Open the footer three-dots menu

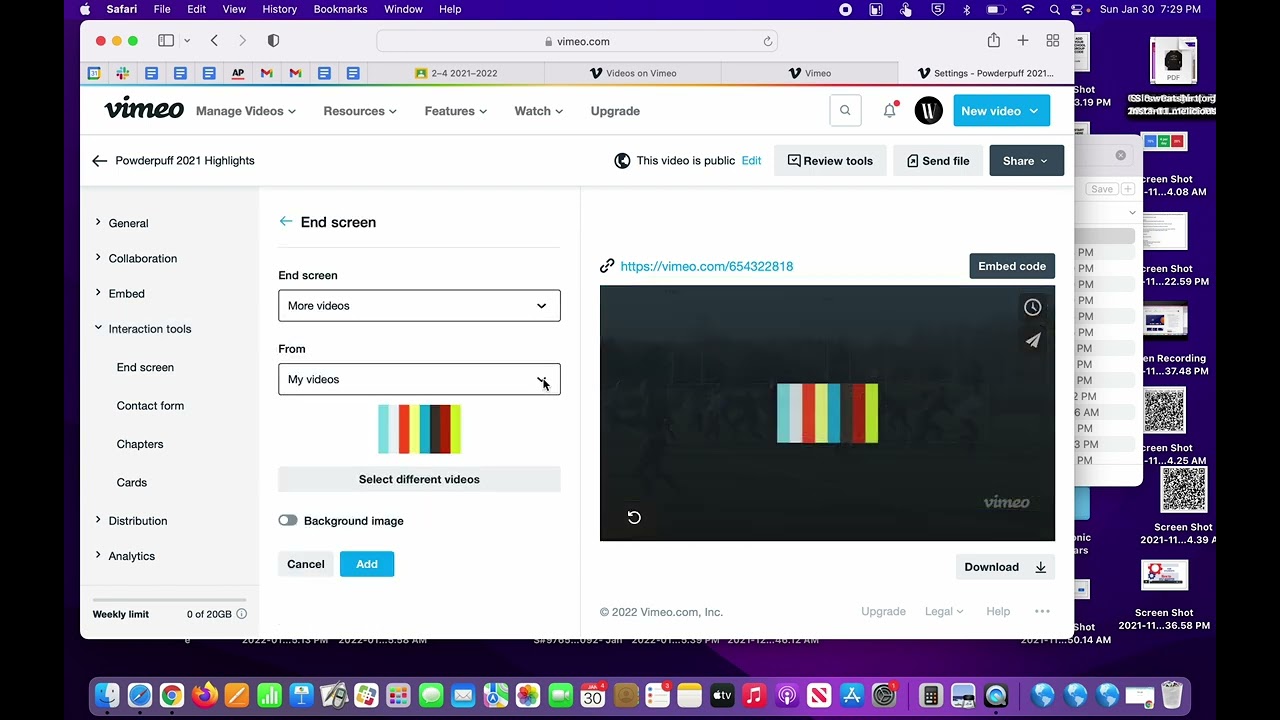pos(1042,611)
